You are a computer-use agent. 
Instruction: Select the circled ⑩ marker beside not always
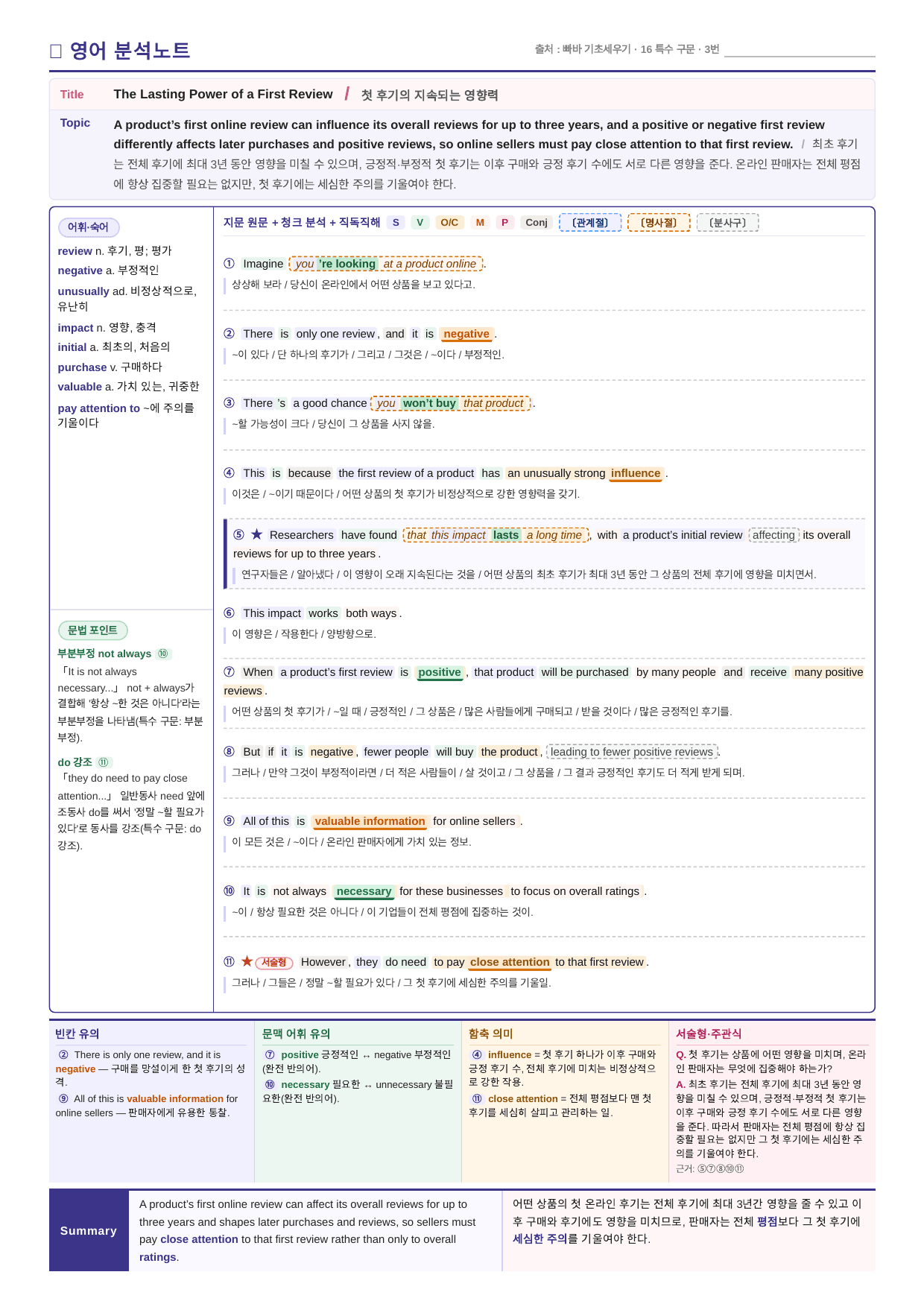(x=163, y=653)
